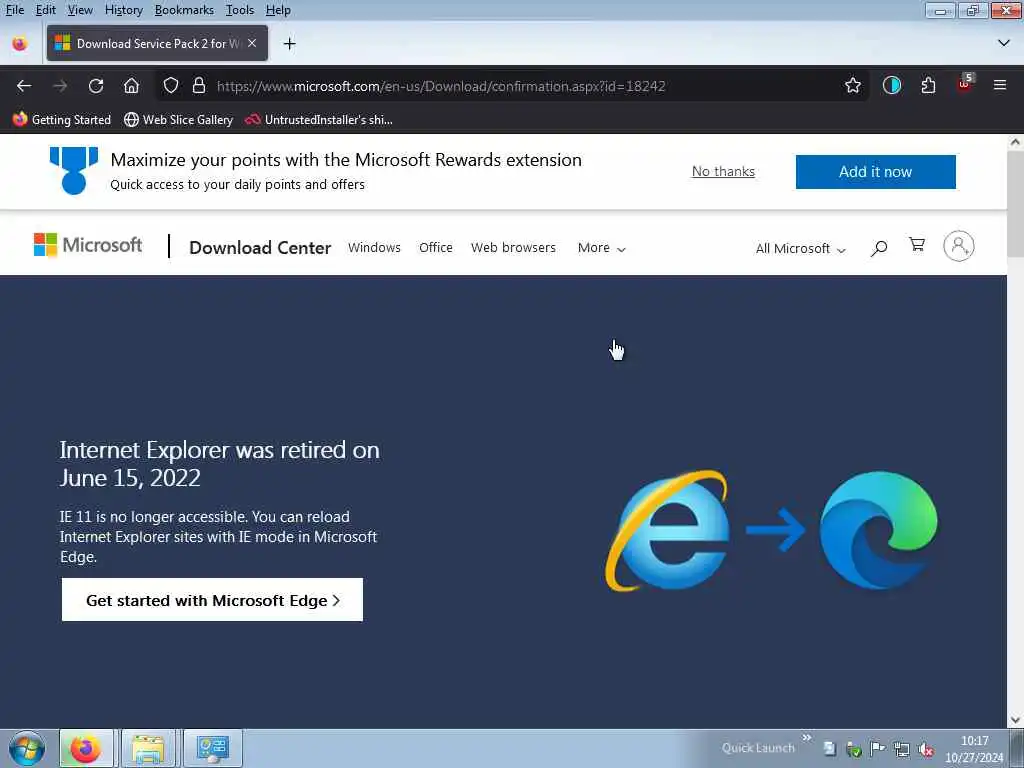
Task: Open a new tab with plus
Action: coord(289,44)
